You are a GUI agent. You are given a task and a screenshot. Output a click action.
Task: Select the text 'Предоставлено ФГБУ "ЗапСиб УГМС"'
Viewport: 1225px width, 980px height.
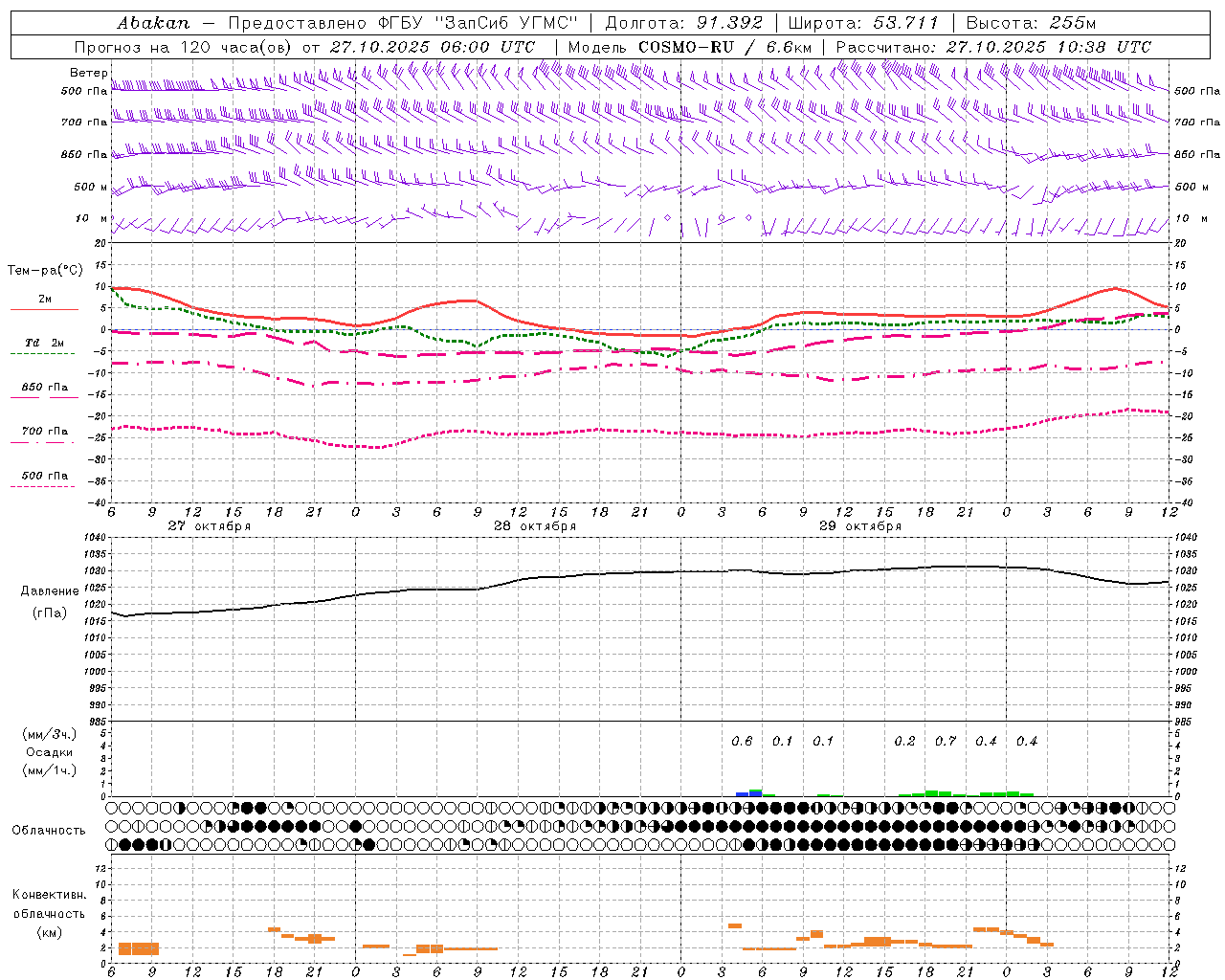(403, 23)
